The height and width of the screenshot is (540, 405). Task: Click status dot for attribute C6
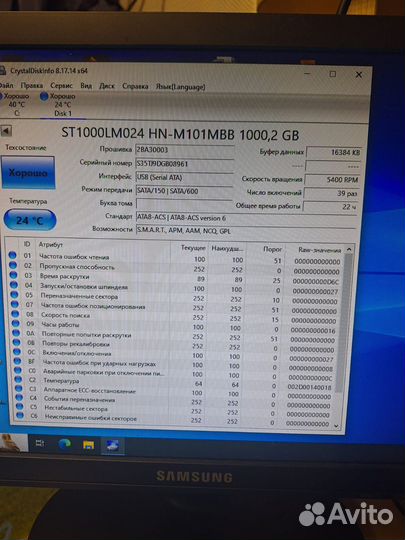tap(20, 415)
